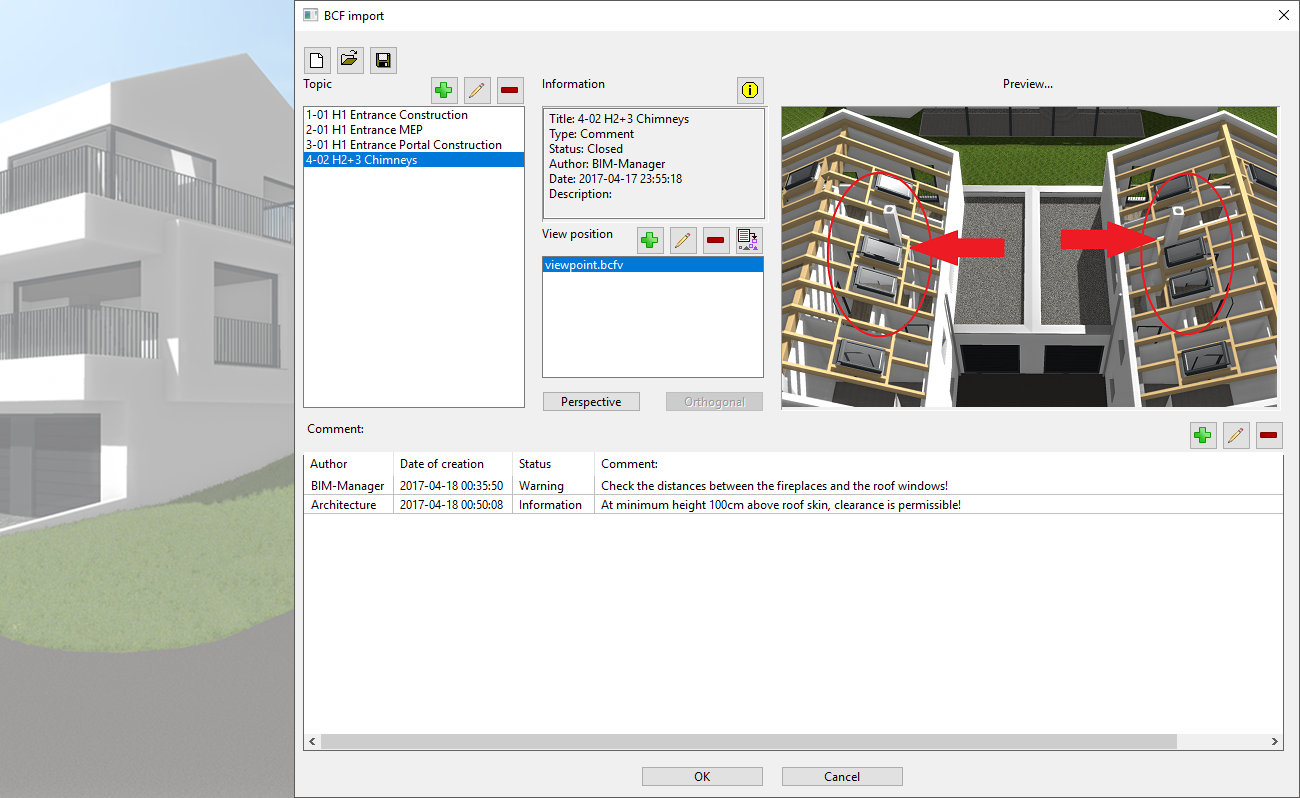The width and height of the screenshot is (1300, 798).
Task: Add a new topic with green plus
Action: (444, 91)
